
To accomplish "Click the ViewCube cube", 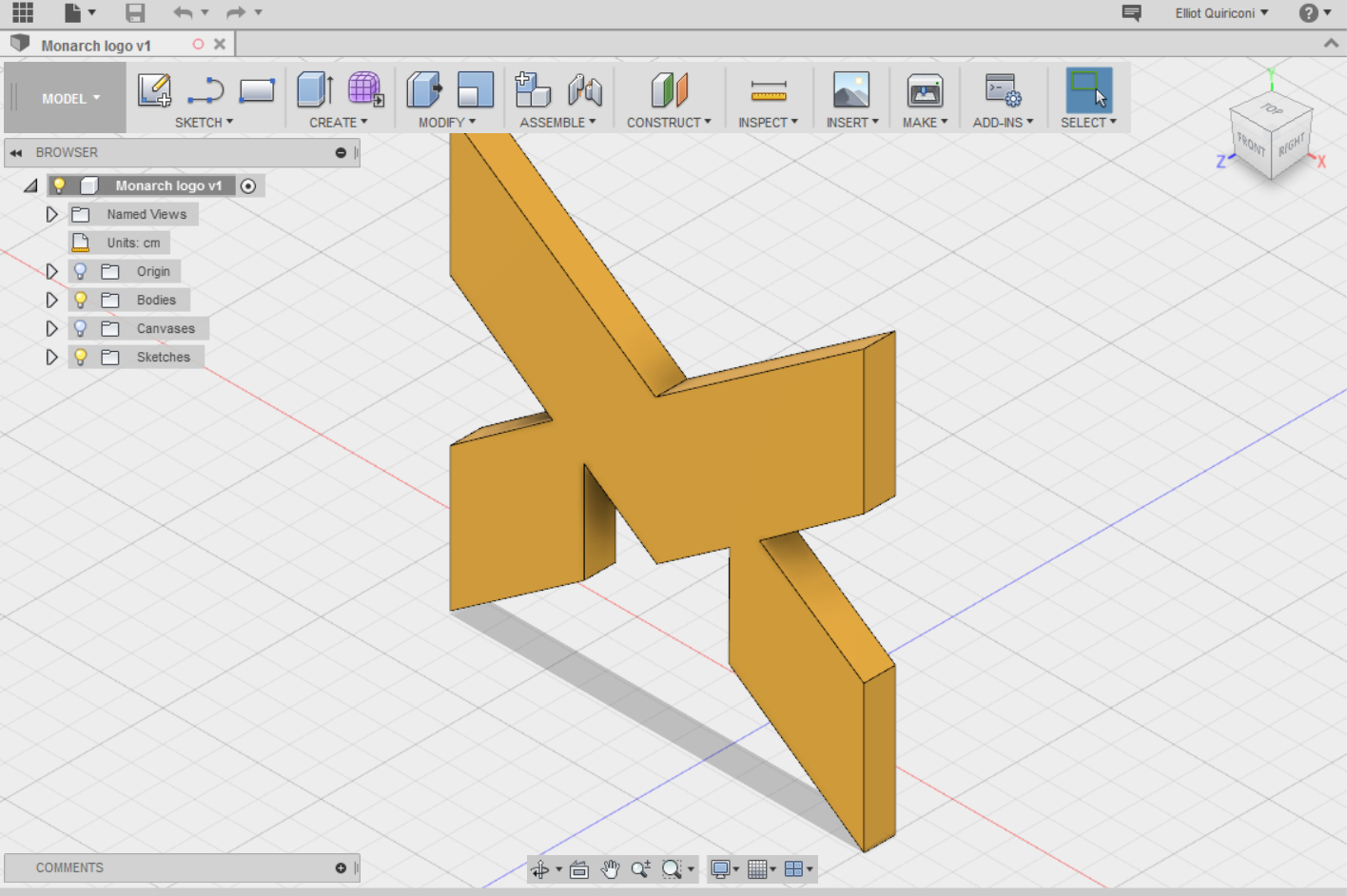I will (x=1271, y=134).
